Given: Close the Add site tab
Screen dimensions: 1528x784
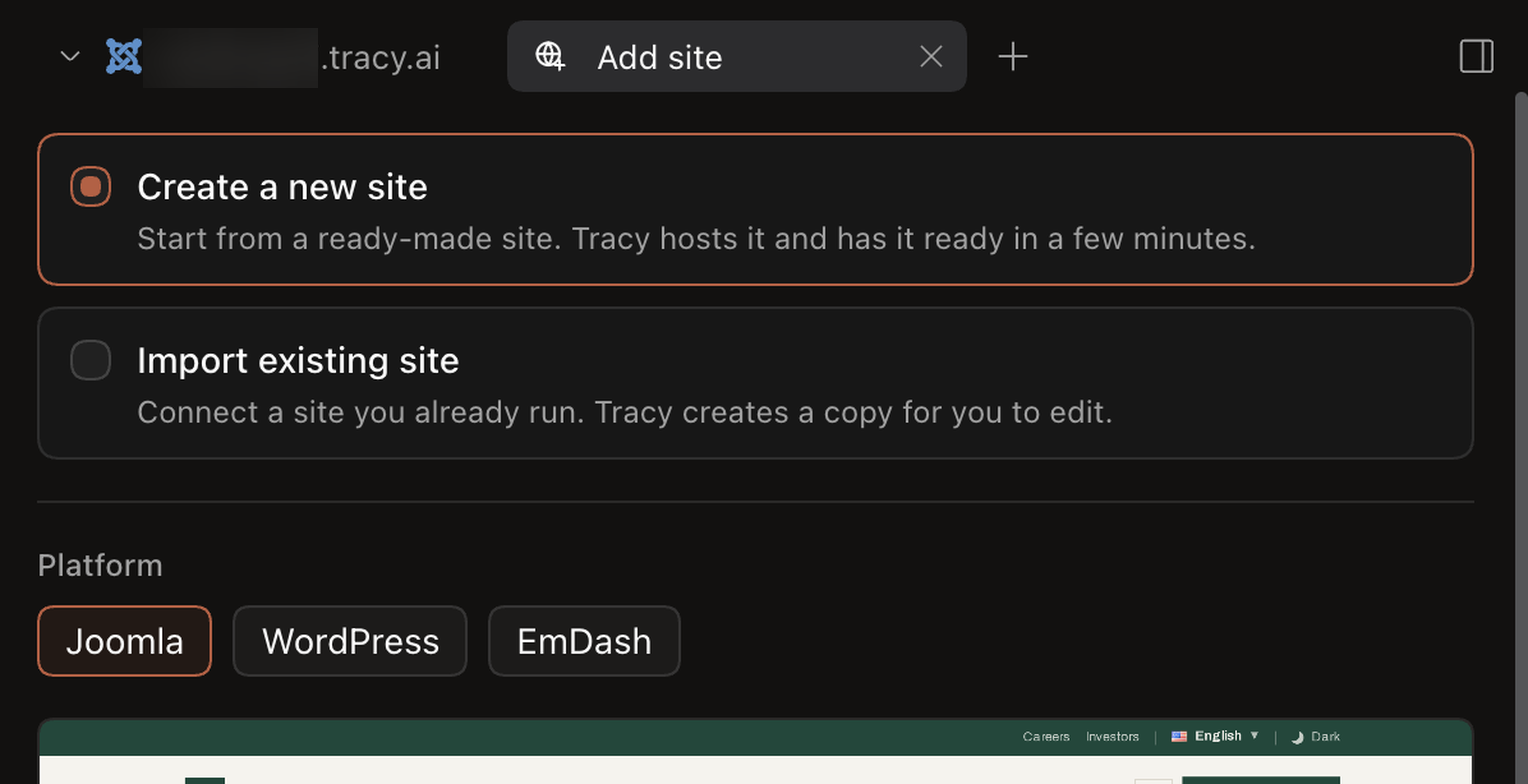Looking at the screenshot, I should 931,57.
